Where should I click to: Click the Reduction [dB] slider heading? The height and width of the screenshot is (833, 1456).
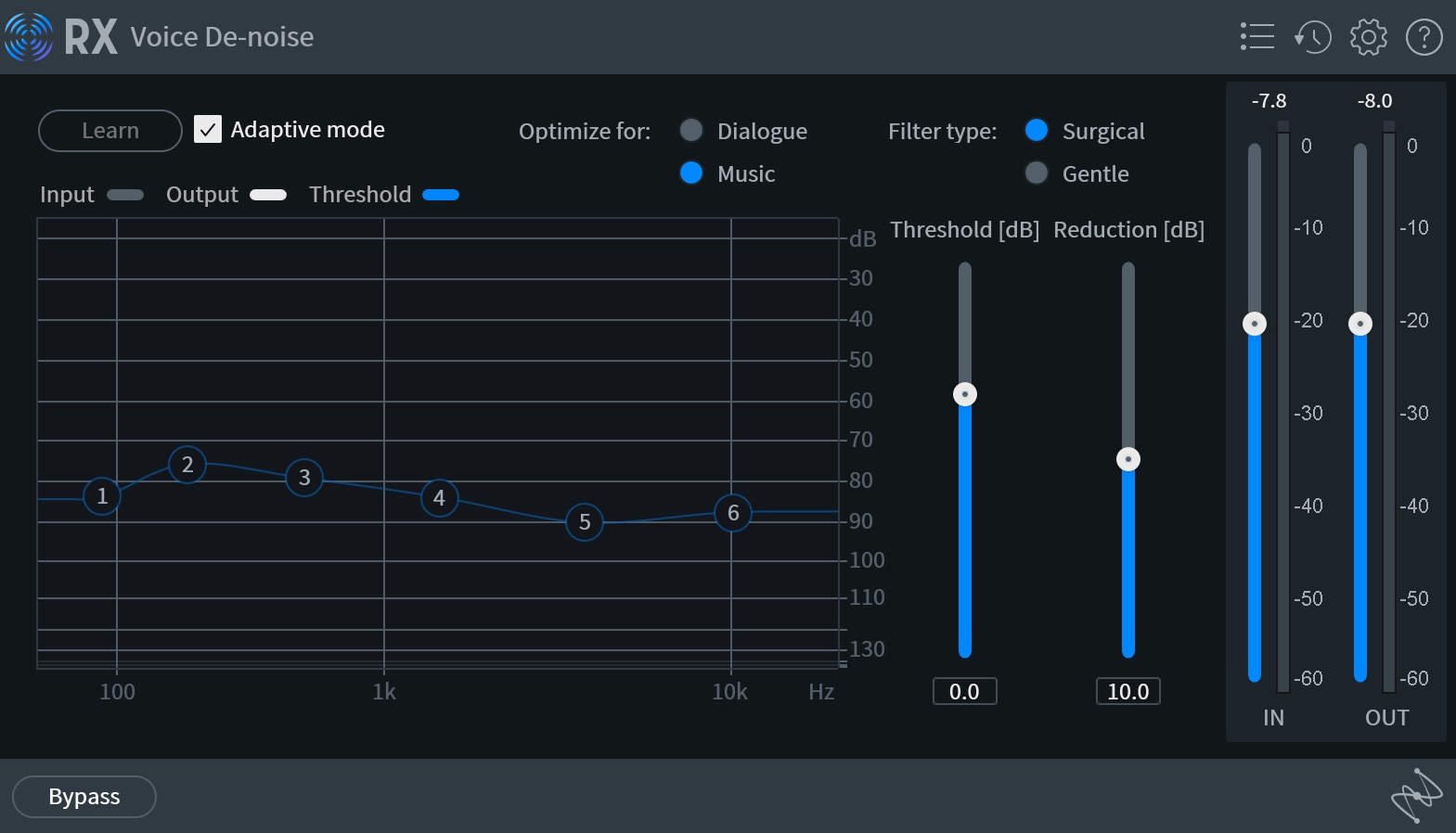[1129, 230]
